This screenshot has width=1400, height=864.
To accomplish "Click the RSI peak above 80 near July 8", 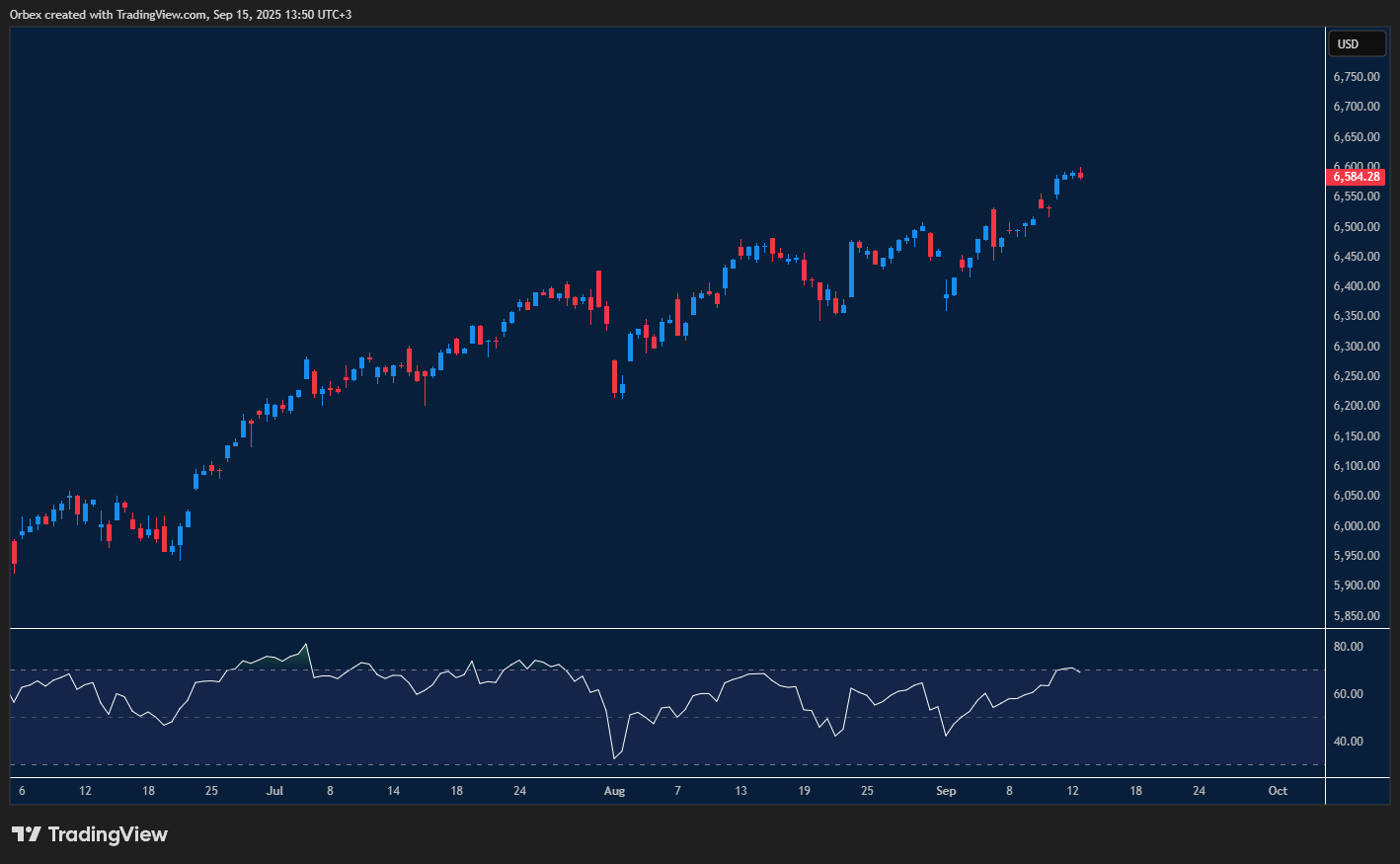I will pyautogui.click(x=306, y=644).
